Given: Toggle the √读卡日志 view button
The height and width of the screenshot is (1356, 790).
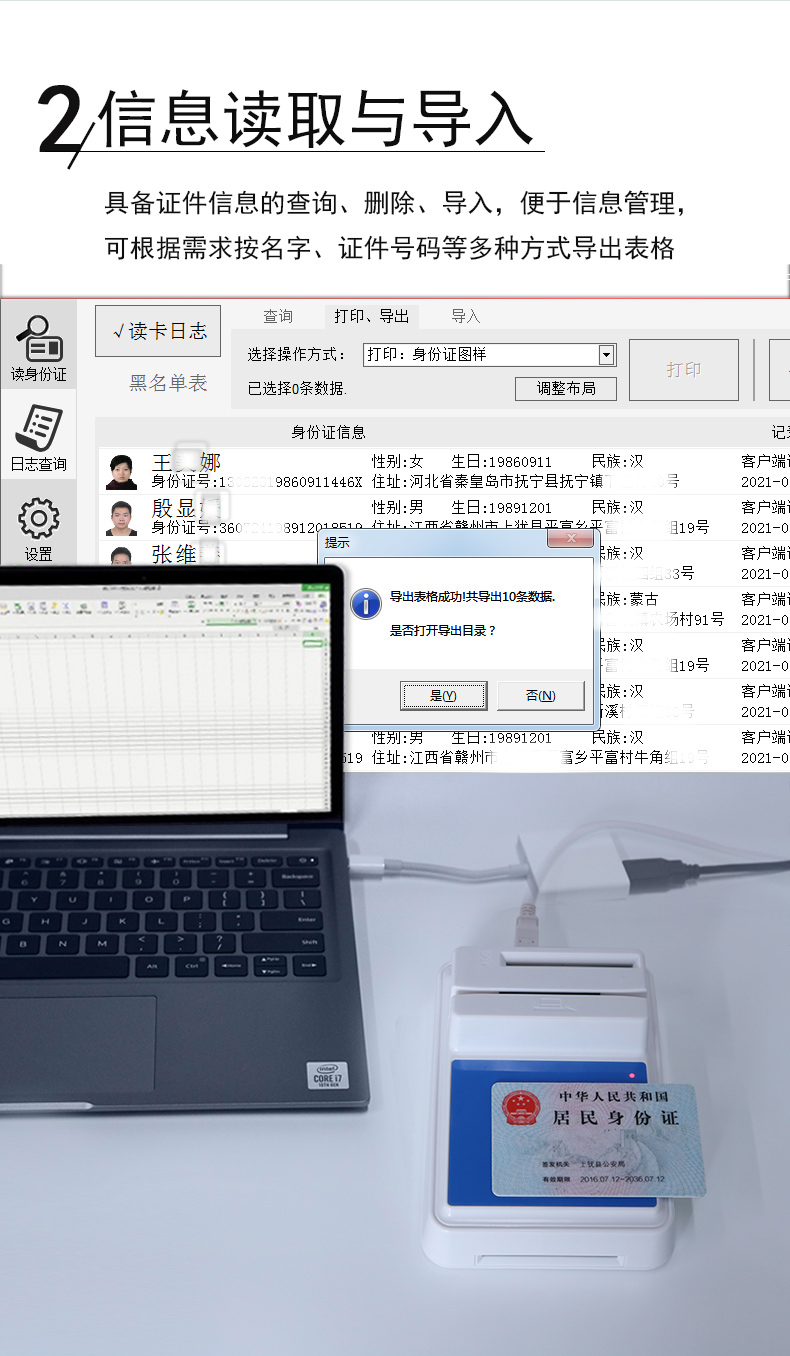Looking at the screenshot, I should pyautogui.click(x=158, y=331).
